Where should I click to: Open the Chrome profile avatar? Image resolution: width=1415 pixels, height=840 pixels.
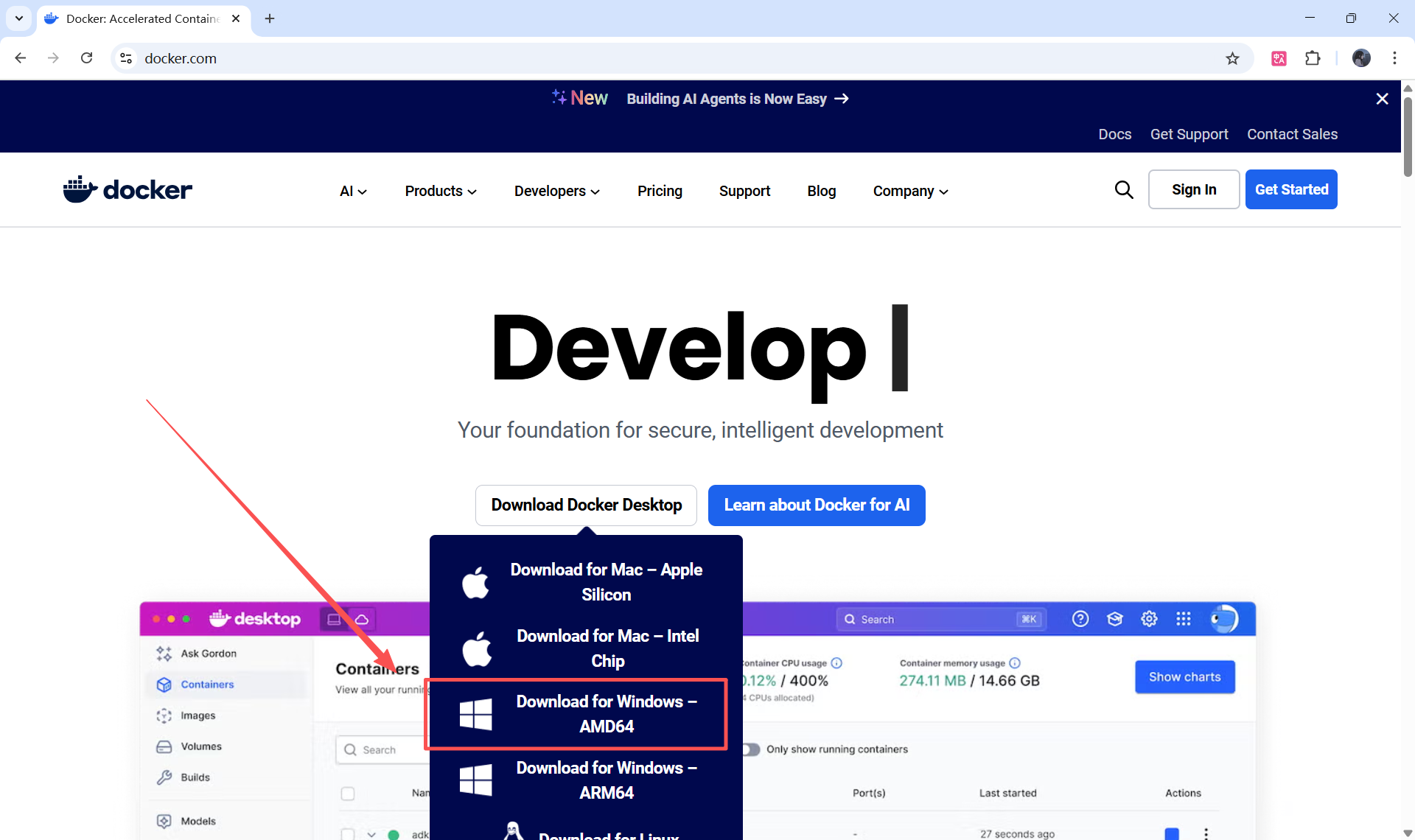(x=1361, y=58)
